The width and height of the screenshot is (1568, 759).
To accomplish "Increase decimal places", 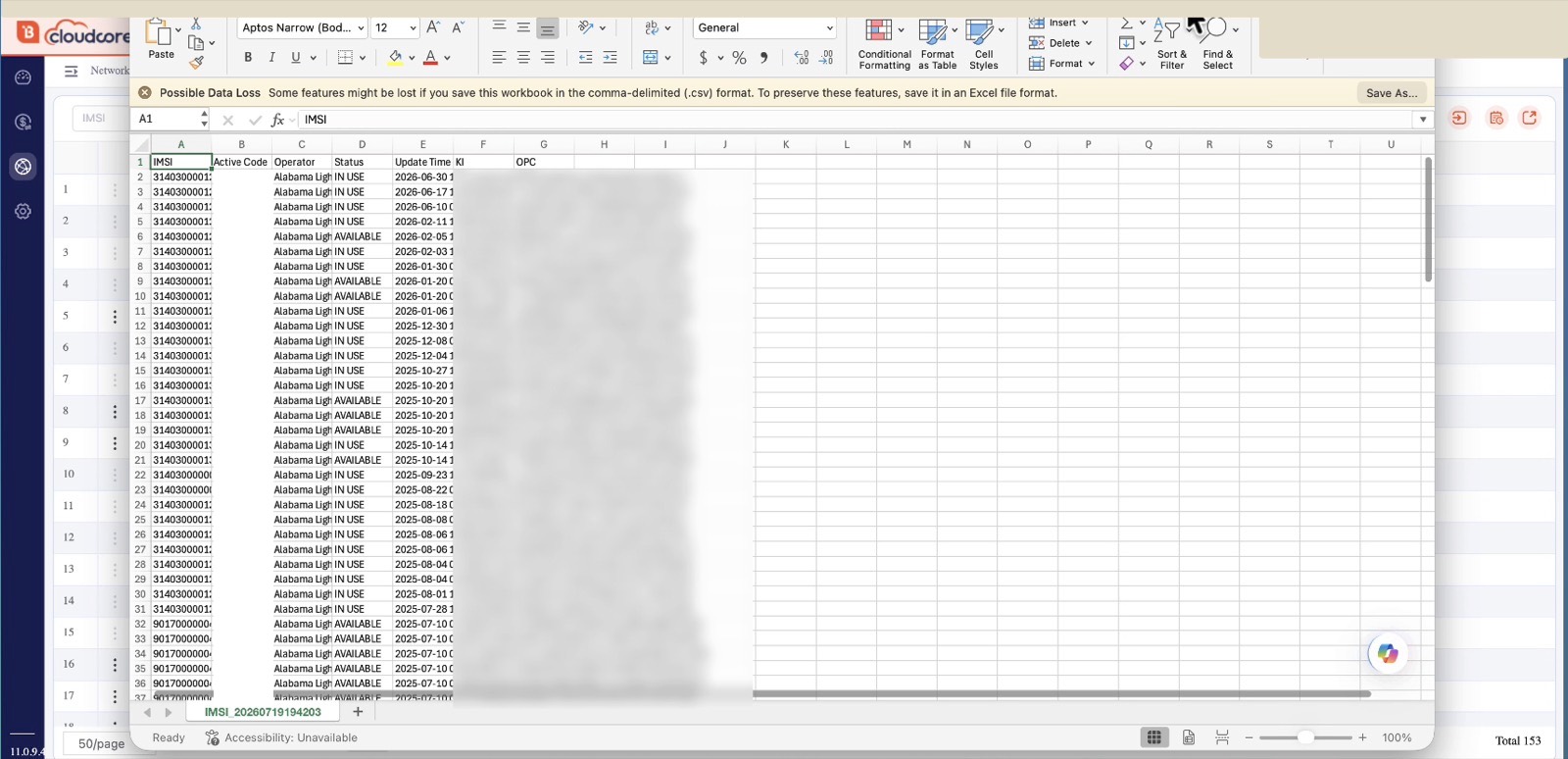I will [802, 58].
